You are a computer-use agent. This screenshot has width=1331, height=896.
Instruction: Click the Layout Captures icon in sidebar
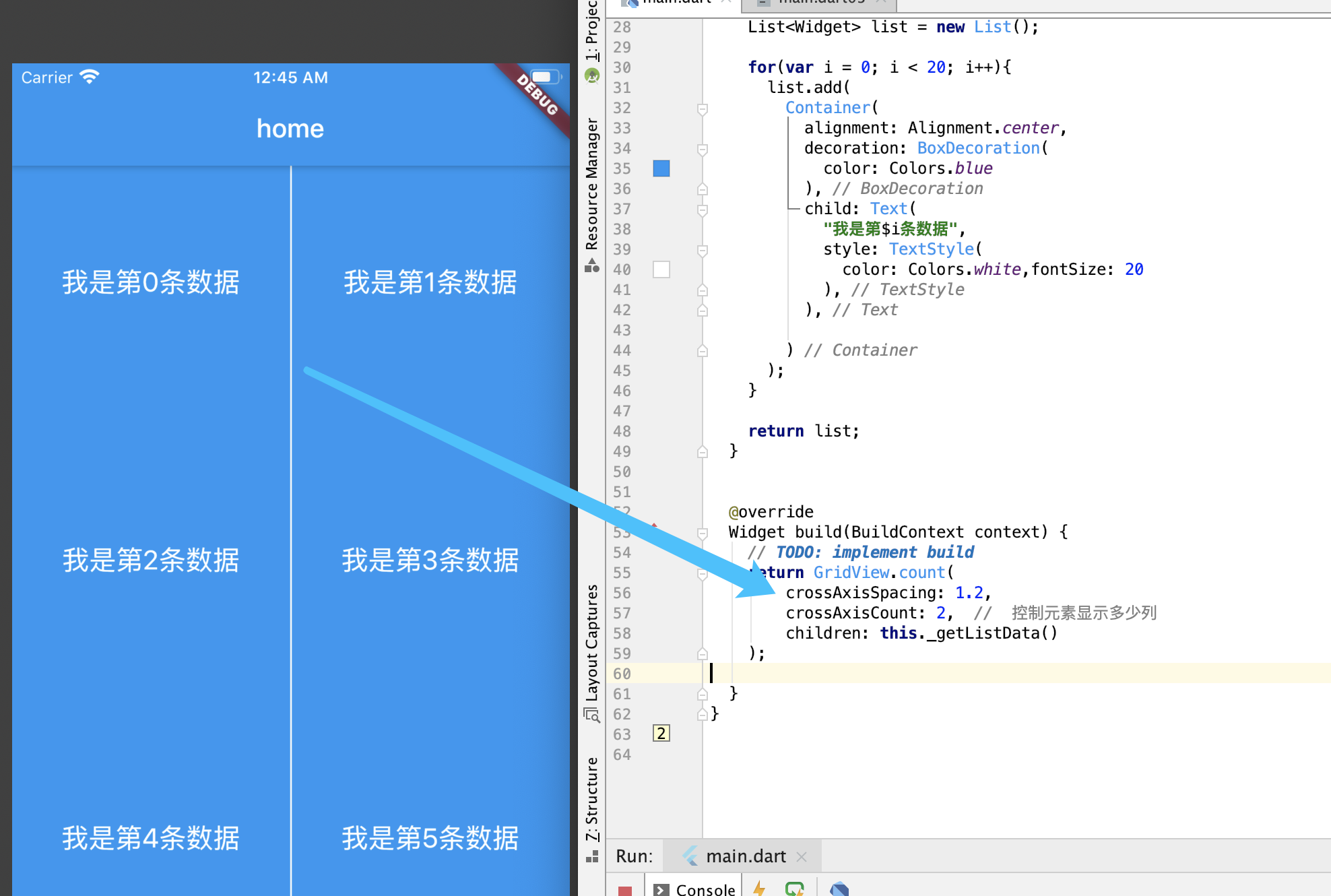point(592,715)
